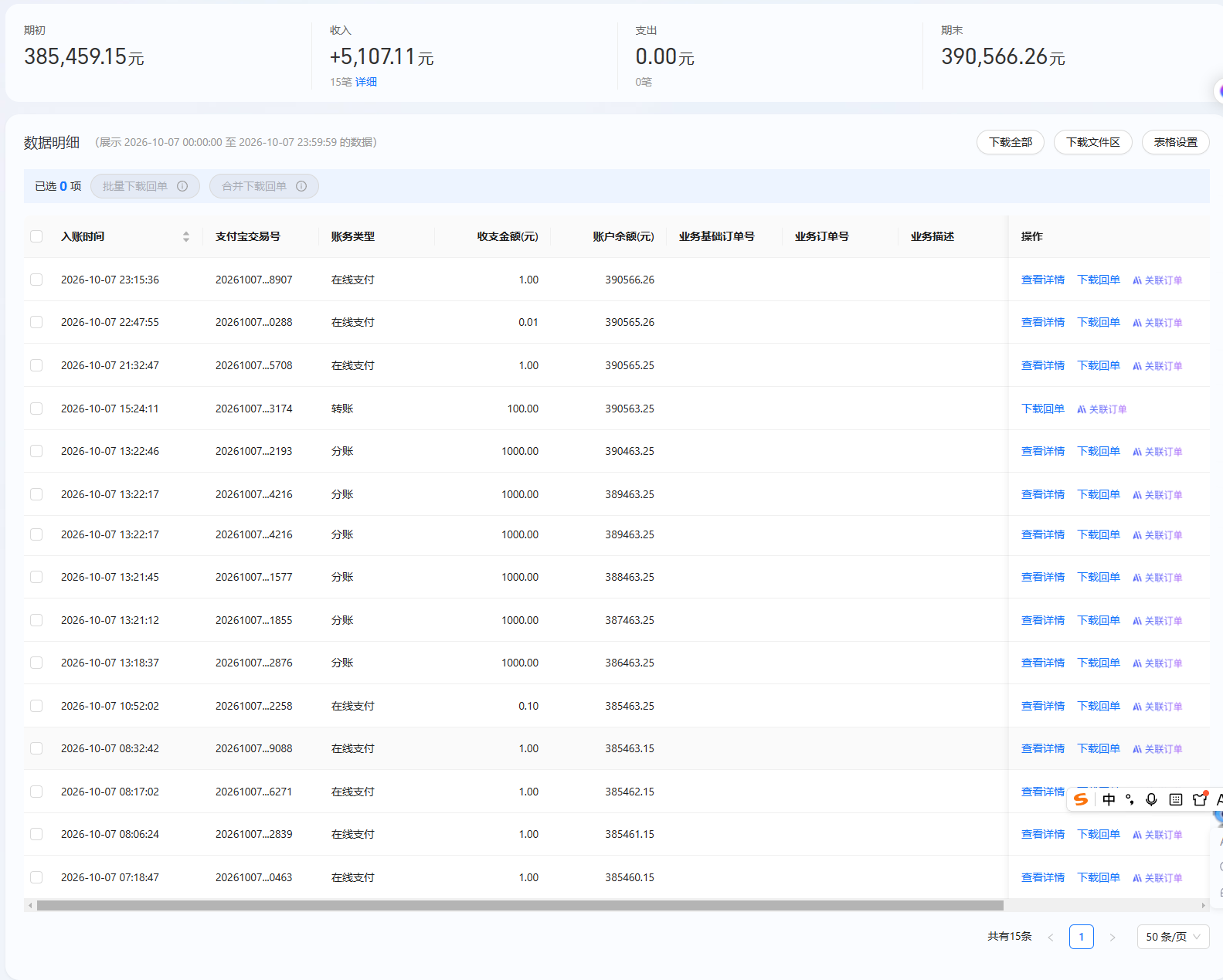The image size is (1223, 980).
Task: Click 批量下载回单 button
Action: pyautogui.click(x=145, y=186)
